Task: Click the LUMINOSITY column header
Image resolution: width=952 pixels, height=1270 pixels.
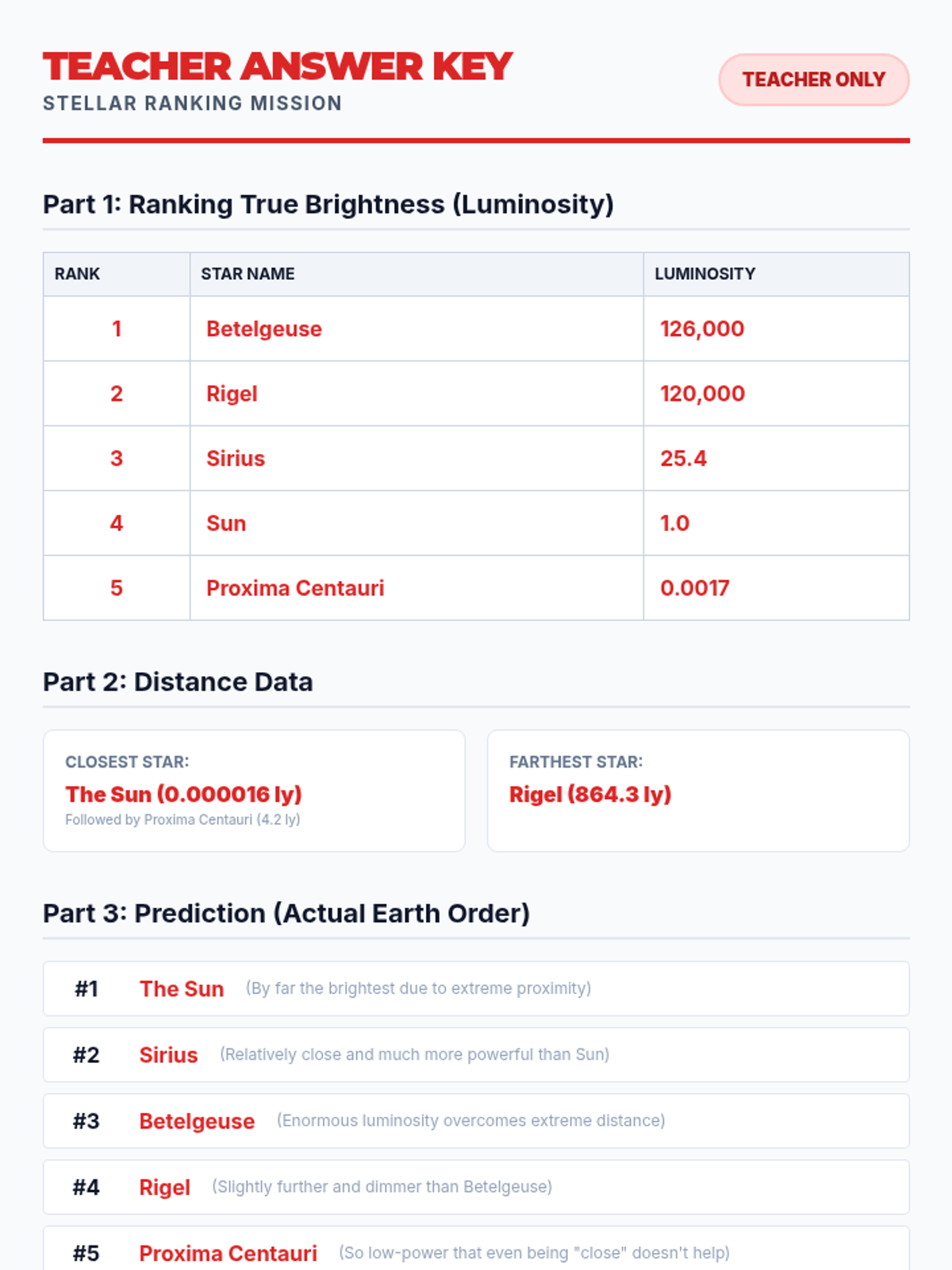Action: click(704, 274)
